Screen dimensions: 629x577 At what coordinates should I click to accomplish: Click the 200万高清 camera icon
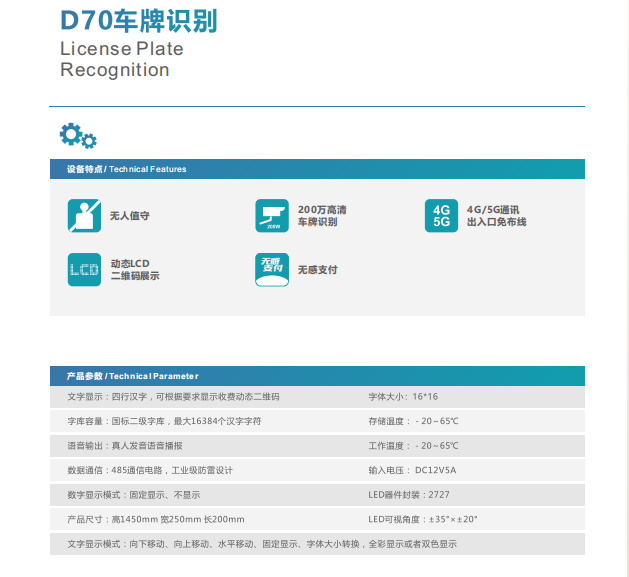[272, 216]
